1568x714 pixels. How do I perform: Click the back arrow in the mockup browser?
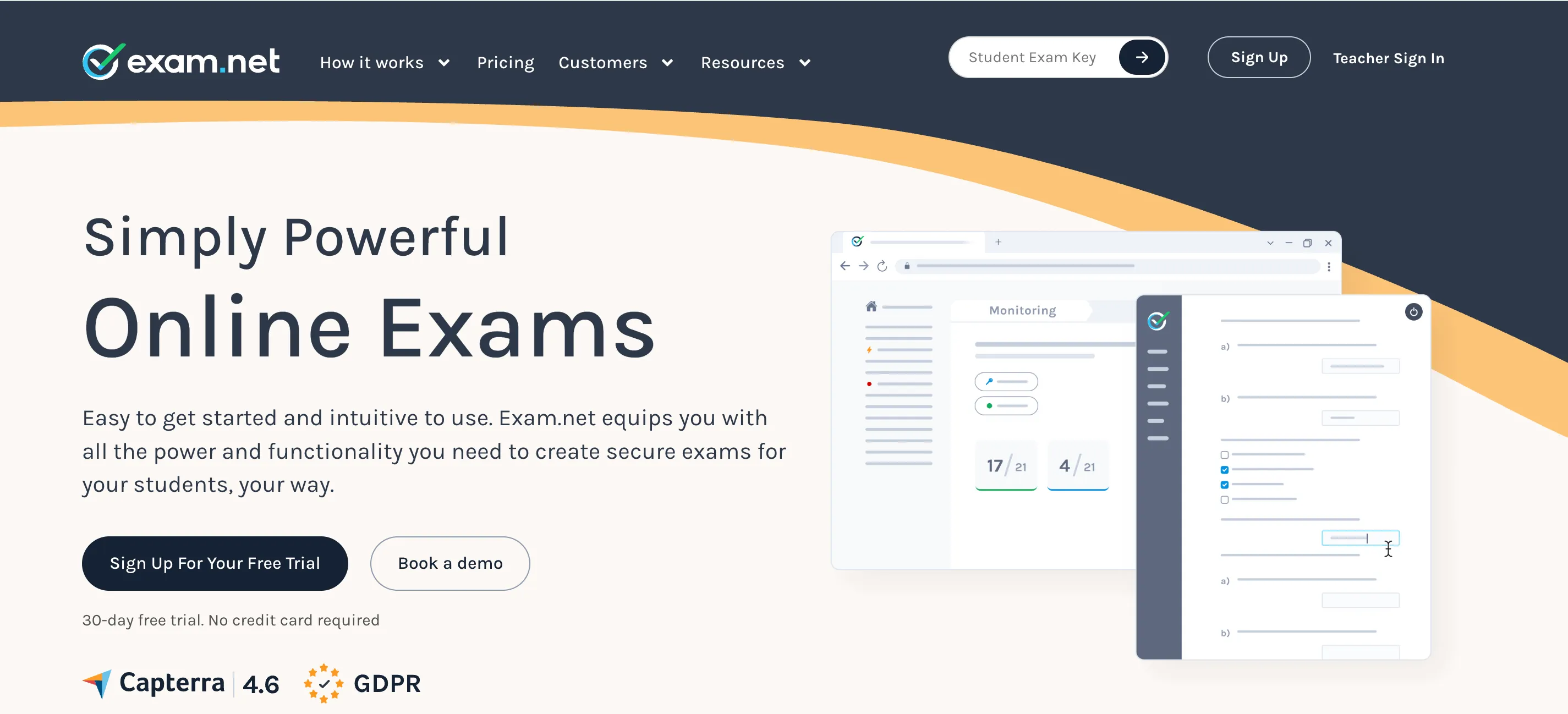coord(845,266)
